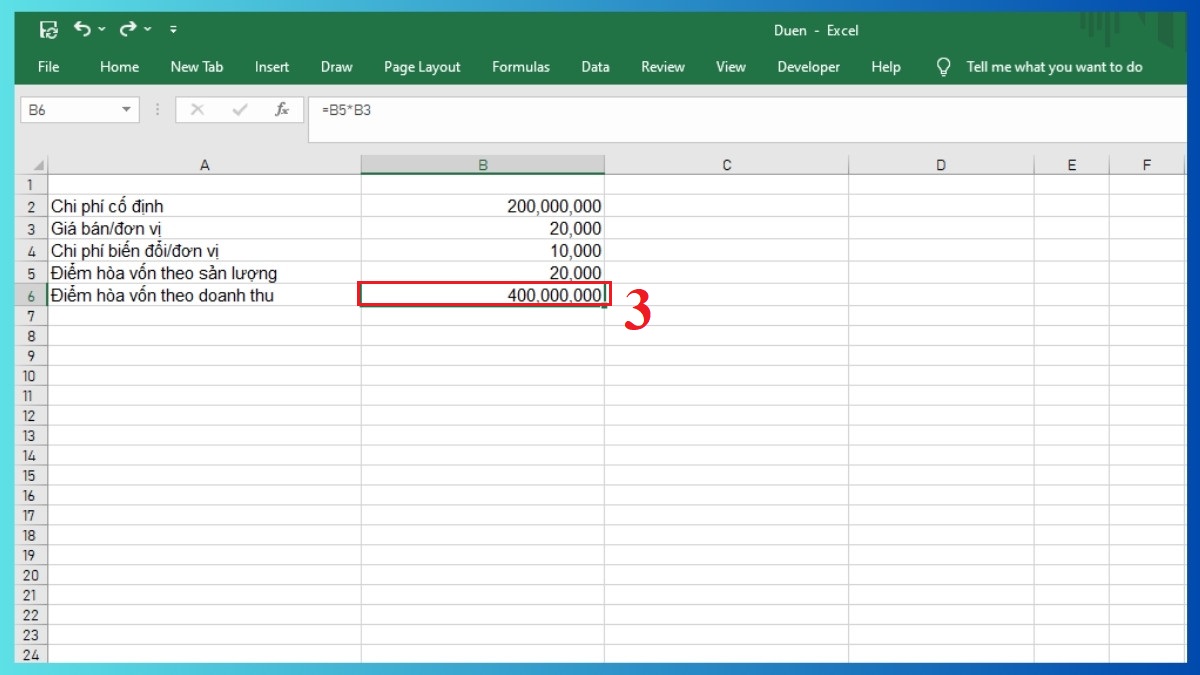Select row 6 header

[31, 295]
